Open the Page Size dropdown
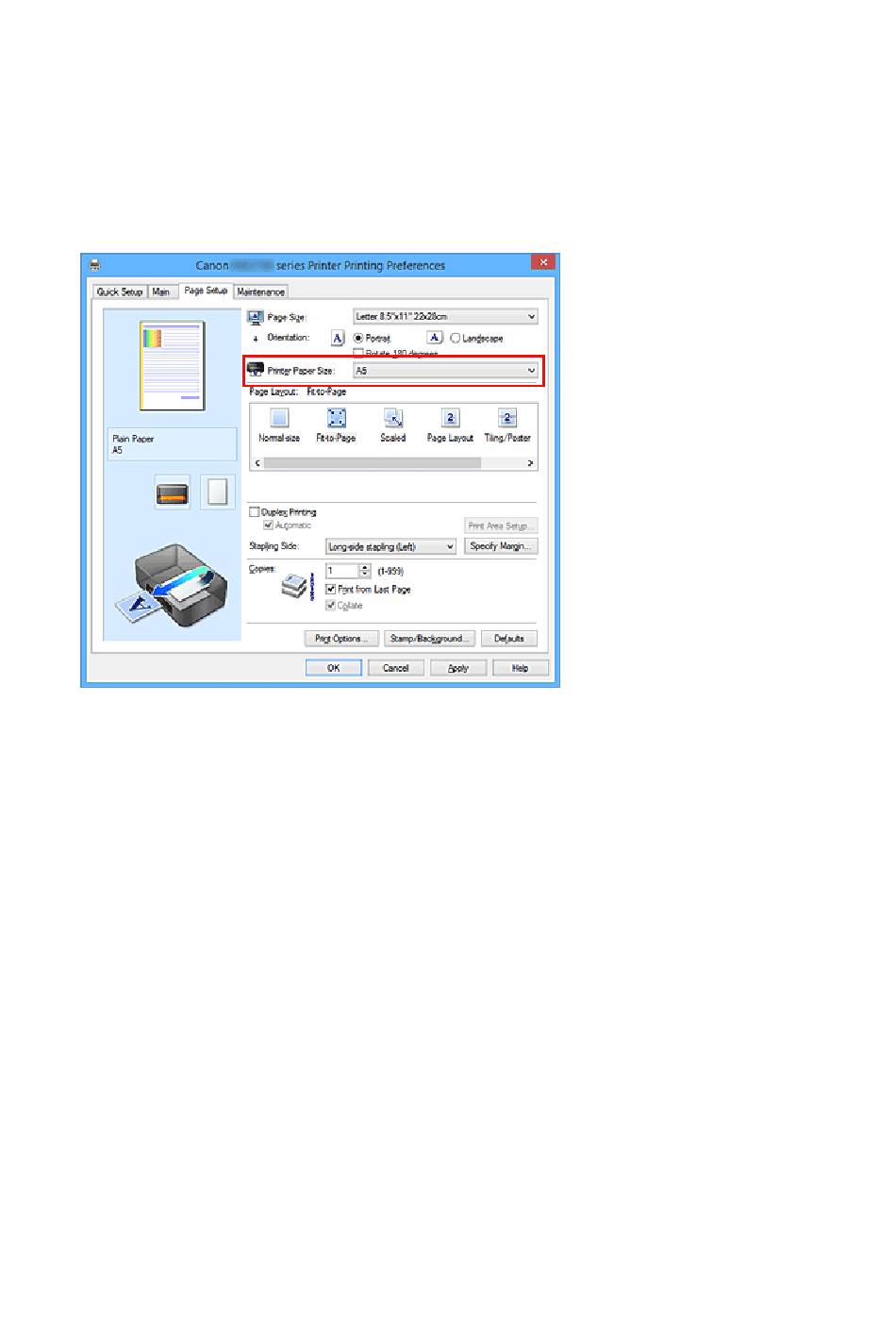The width and height of the screenshot is (896, 1318). point(445,317)
